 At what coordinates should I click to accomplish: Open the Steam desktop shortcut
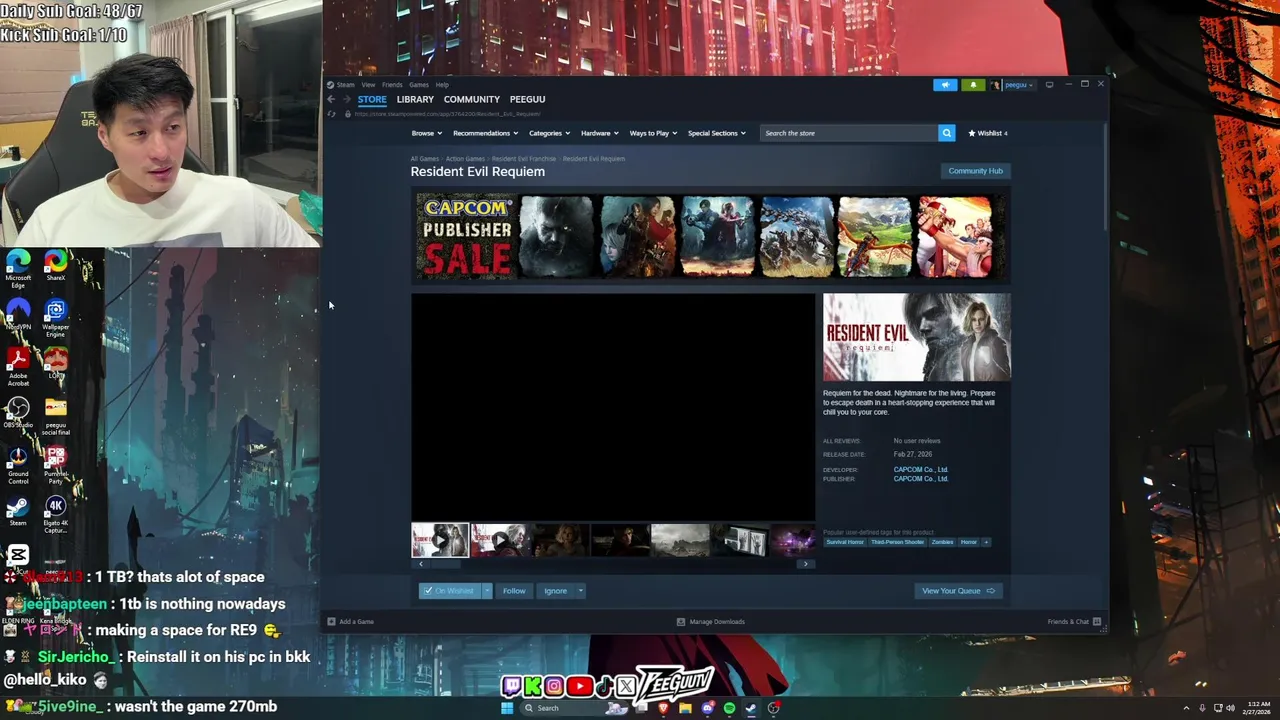(18, 509)
